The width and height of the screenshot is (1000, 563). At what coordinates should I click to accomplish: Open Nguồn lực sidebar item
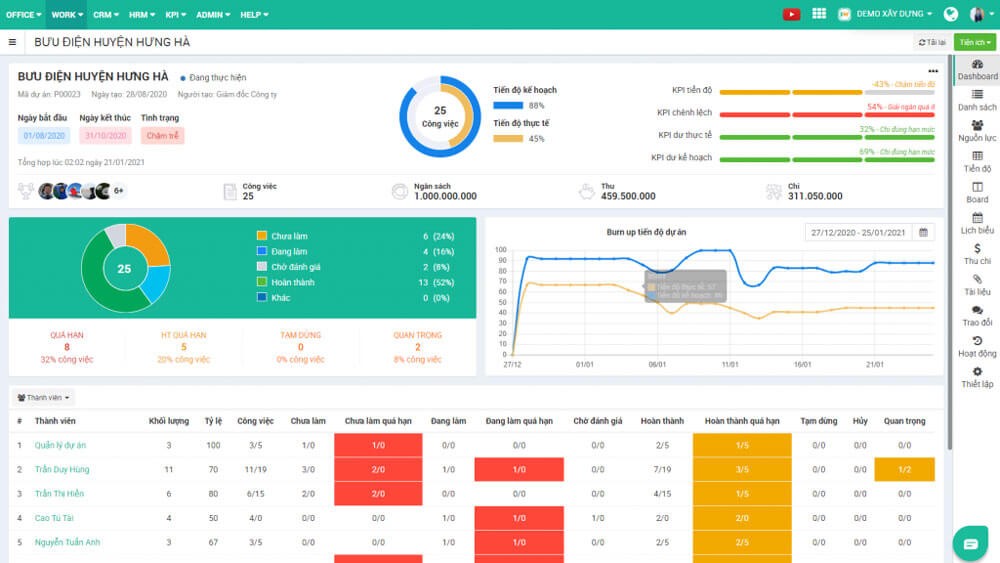tap(977, 131)
